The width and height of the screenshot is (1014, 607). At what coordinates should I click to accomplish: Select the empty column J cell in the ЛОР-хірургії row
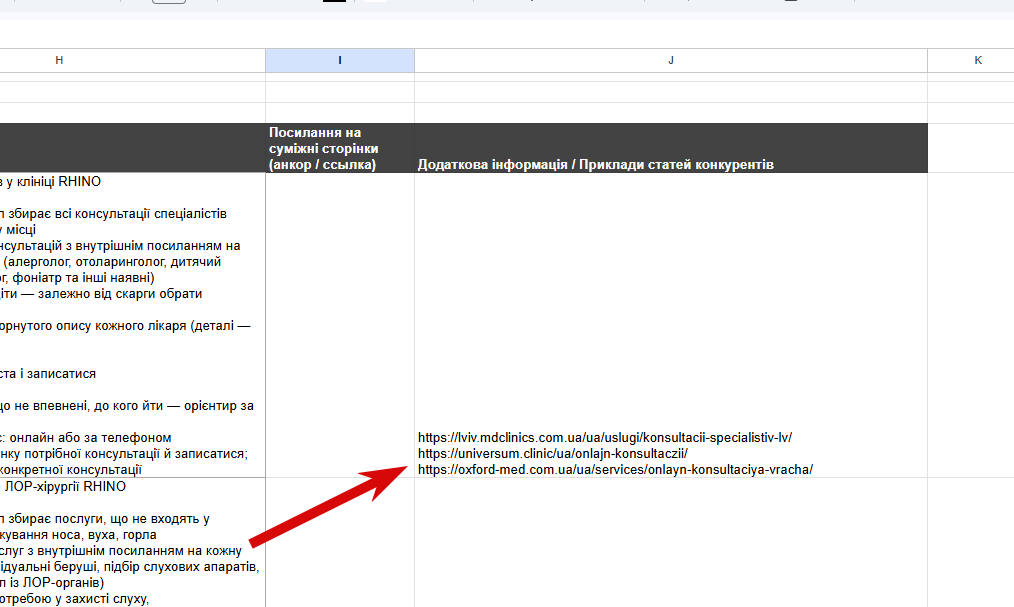click(x=671, y=543)
